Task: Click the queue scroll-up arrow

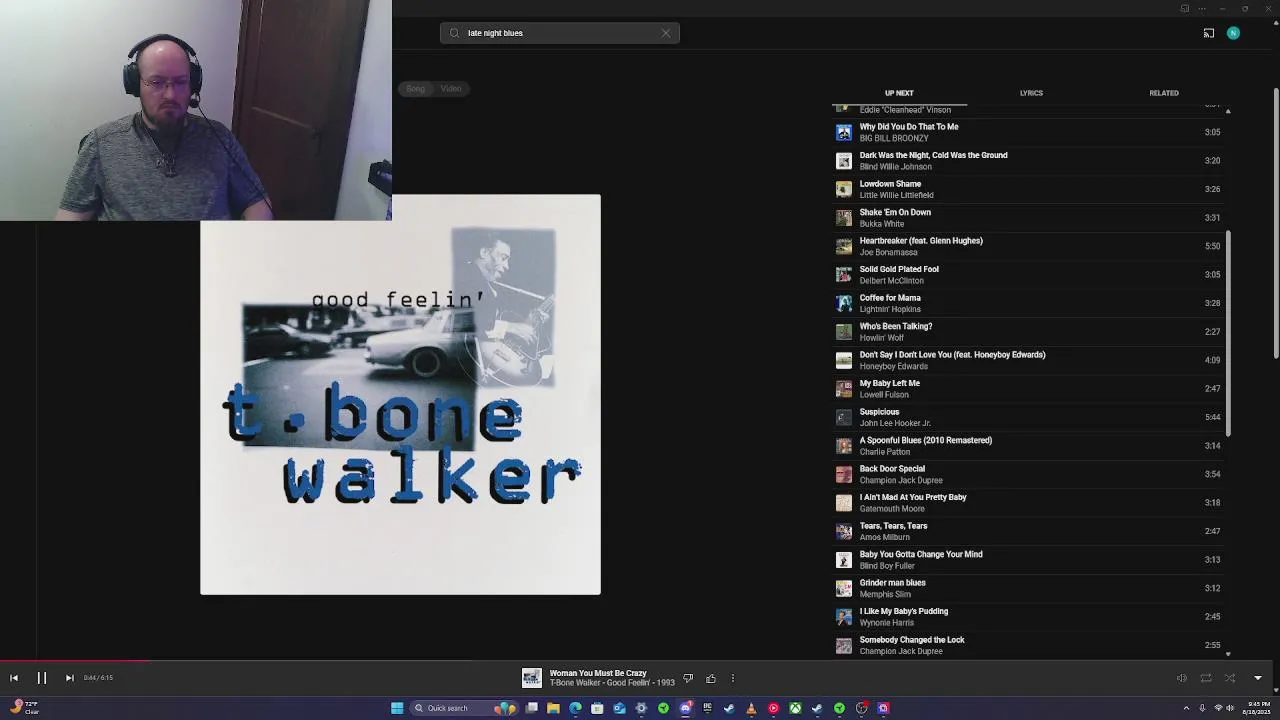Action: pos(1228,111)
